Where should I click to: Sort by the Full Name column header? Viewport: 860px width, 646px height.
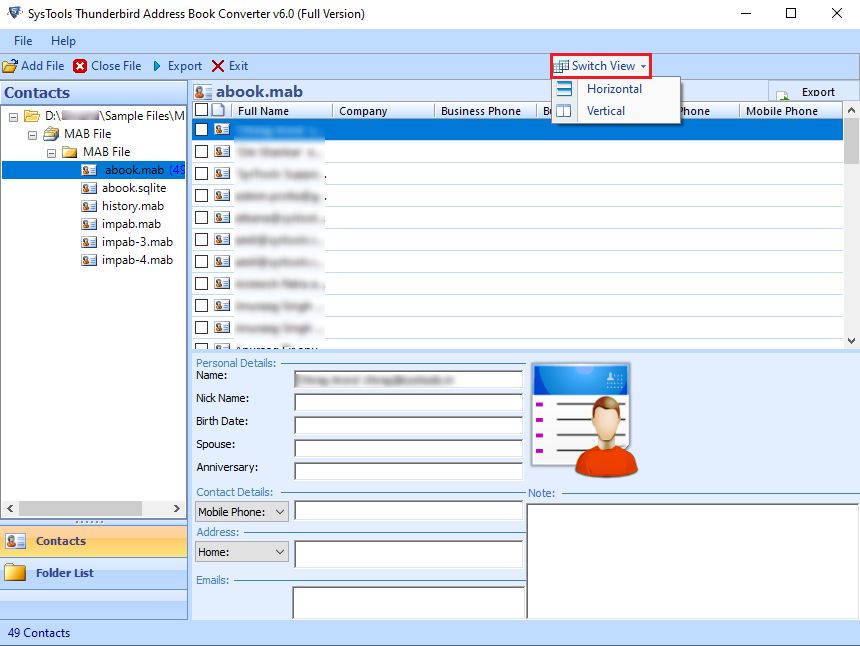point(282,111)
